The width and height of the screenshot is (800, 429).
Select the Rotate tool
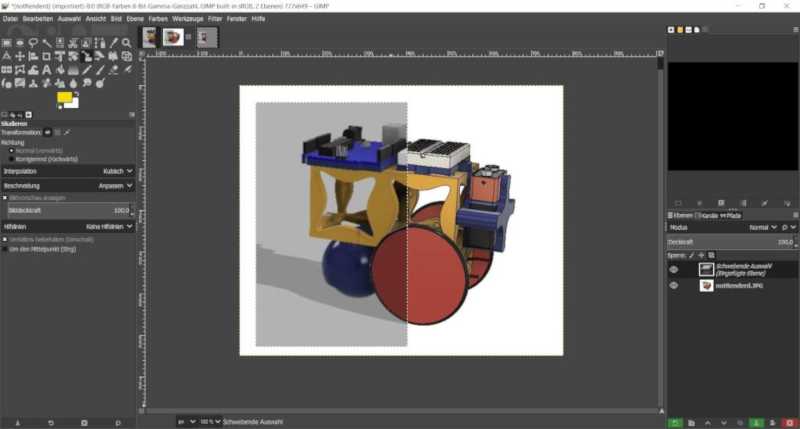[x=73, y=56]
